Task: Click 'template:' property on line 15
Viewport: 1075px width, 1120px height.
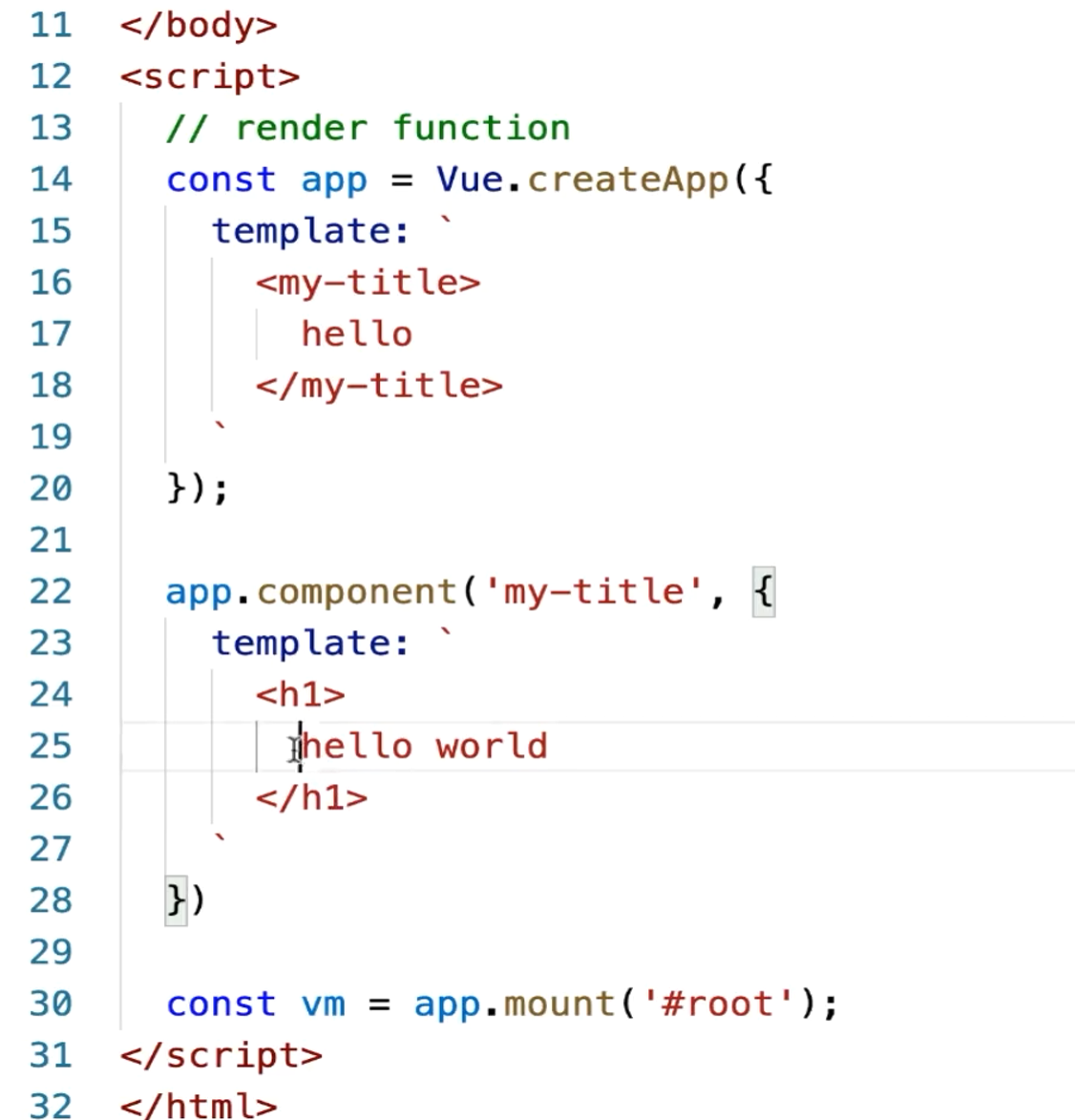Action: coord(310,231)
